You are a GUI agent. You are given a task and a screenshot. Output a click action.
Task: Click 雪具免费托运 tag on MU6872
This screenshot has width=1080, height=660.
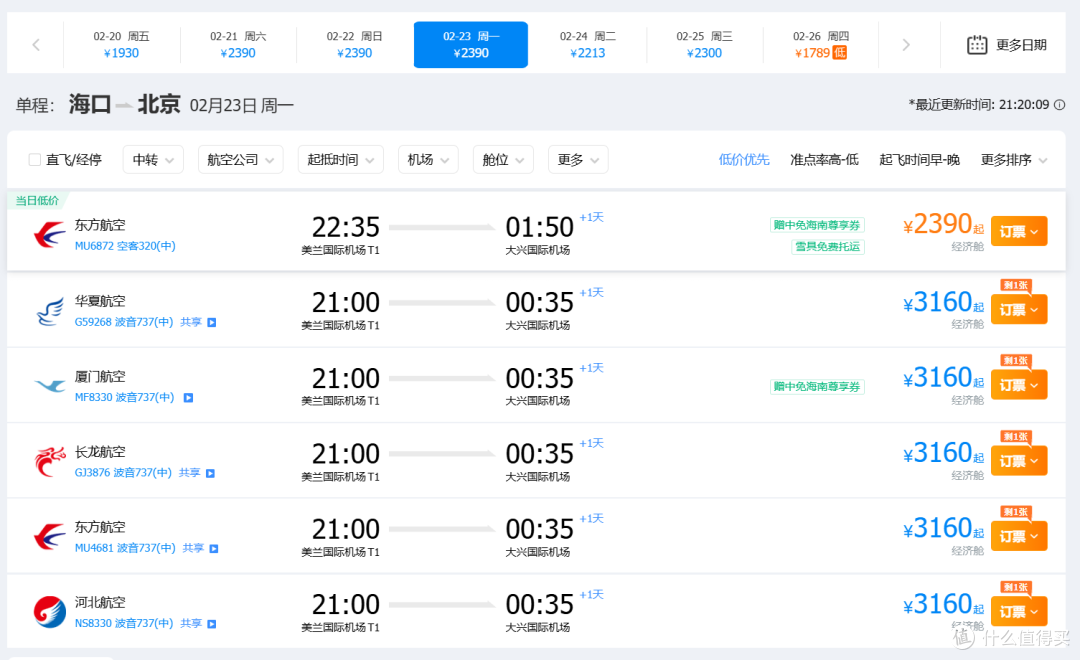pyautogui.click(x=827, y=247)
